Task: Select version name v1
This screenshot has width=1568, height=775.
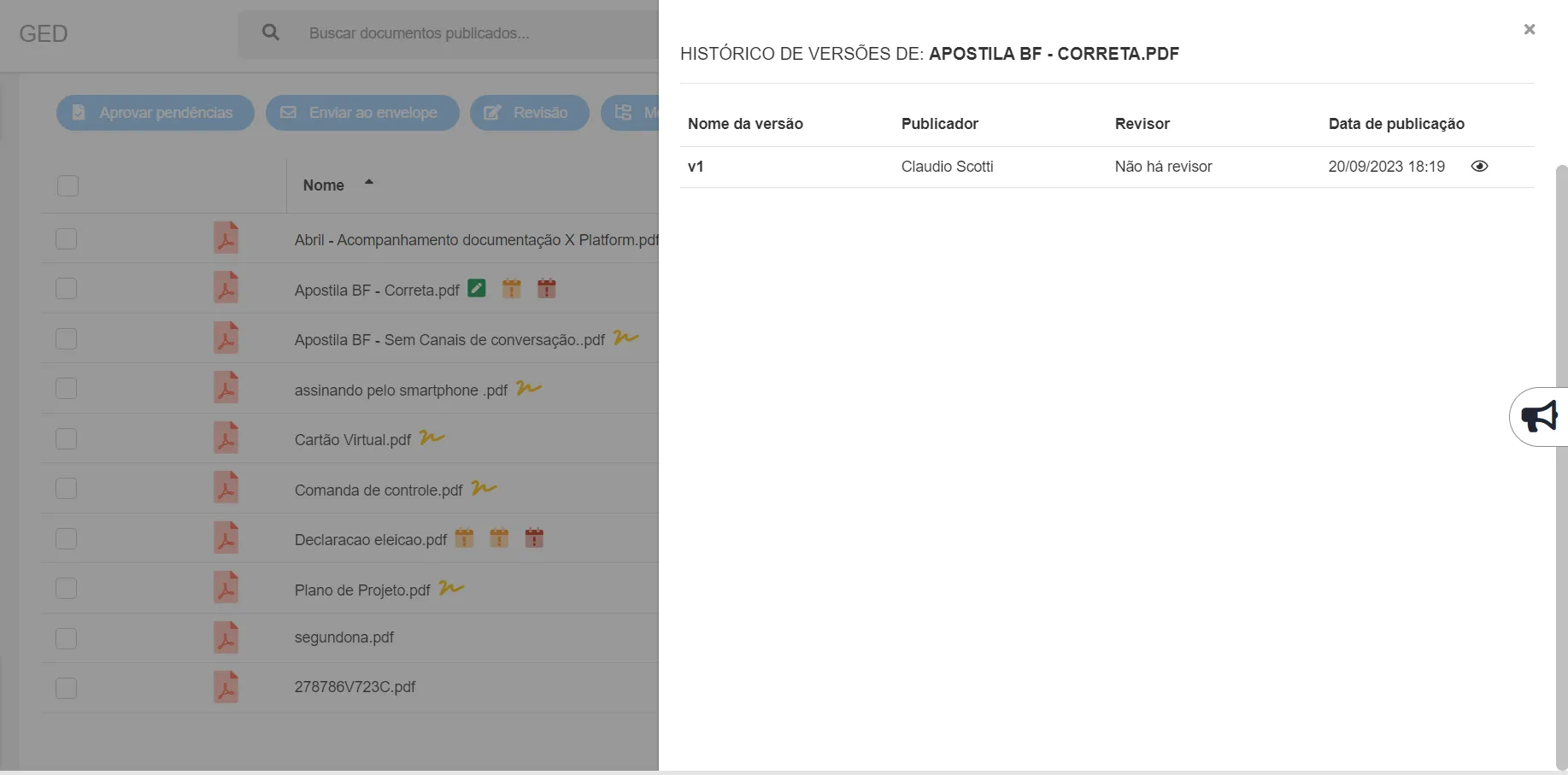Action: 696,167
